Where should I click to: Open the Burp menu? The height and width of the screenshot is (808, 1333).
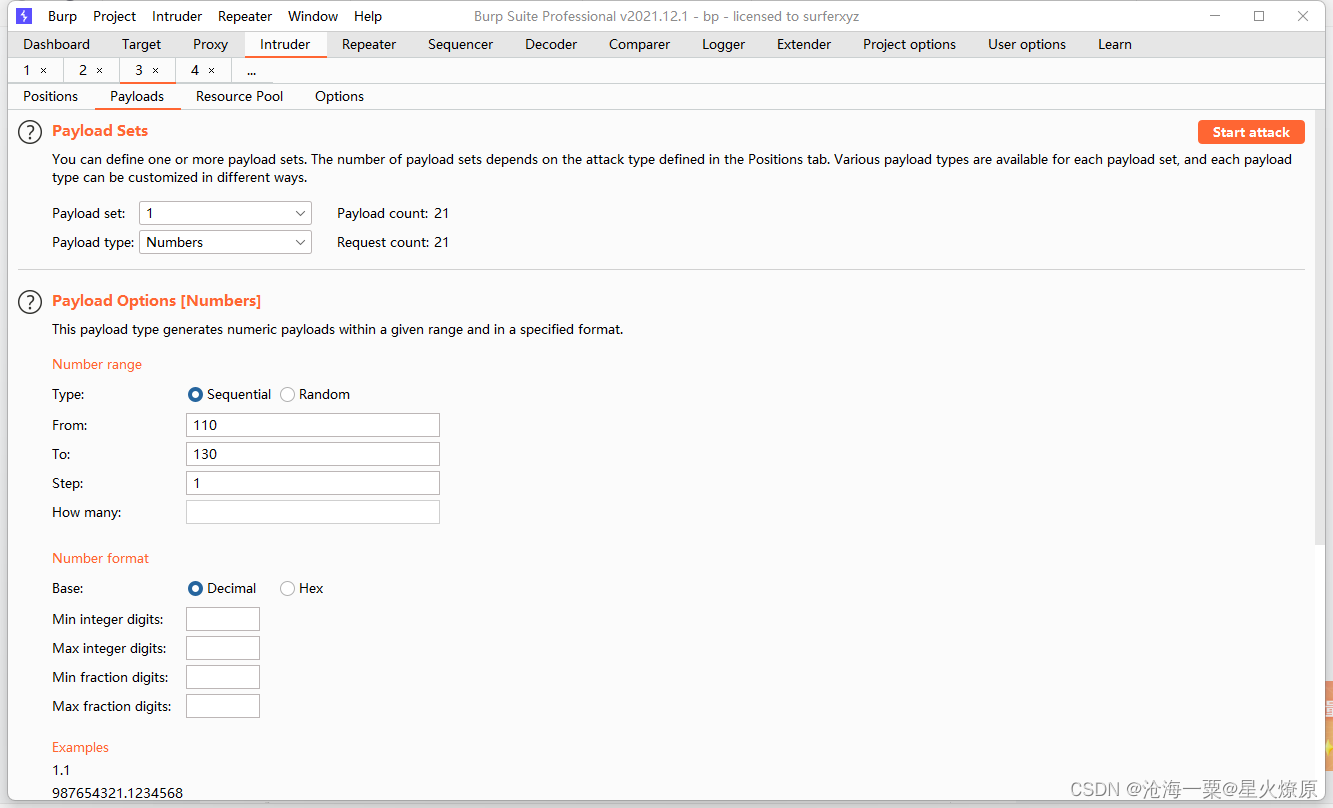click(62, 16)
